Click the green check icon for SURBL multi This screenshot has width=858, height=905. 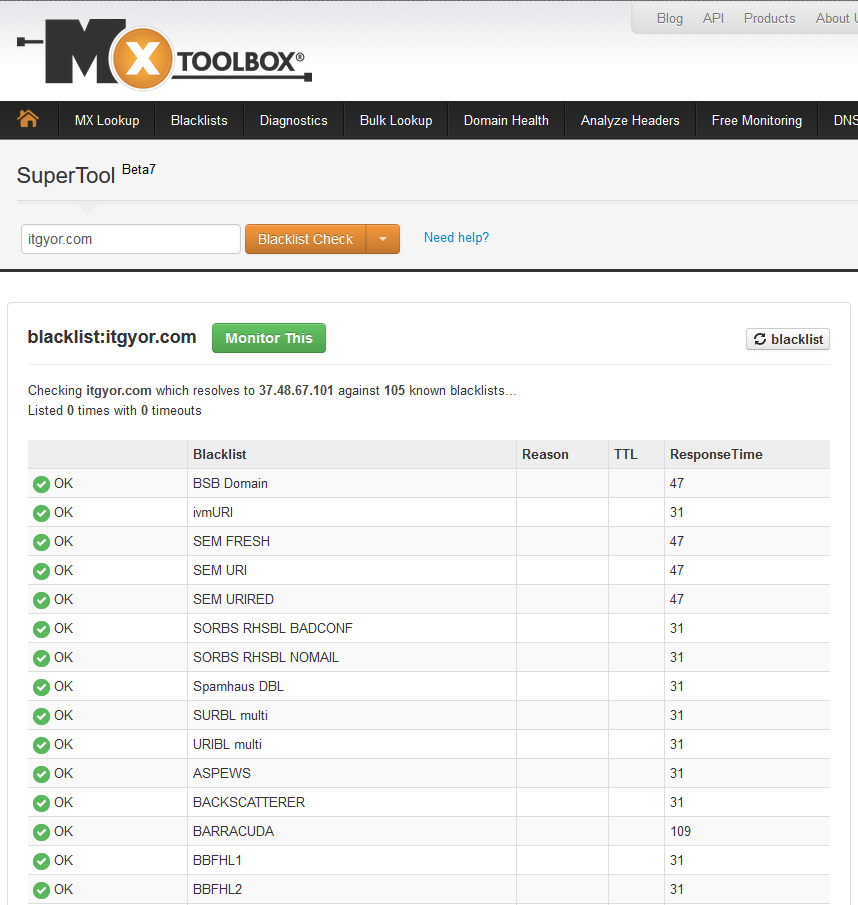[41, 716]
